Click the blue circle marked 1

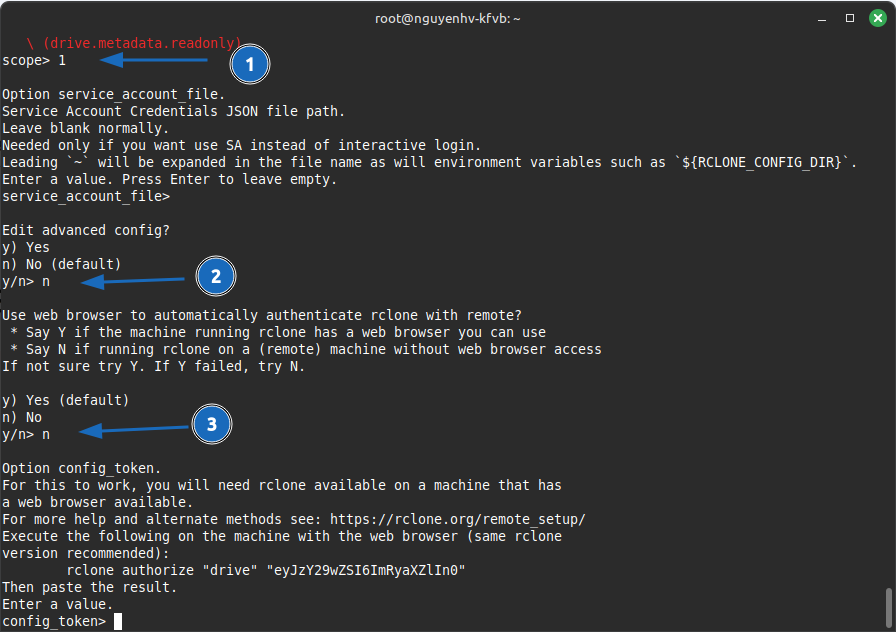point(250,65)
